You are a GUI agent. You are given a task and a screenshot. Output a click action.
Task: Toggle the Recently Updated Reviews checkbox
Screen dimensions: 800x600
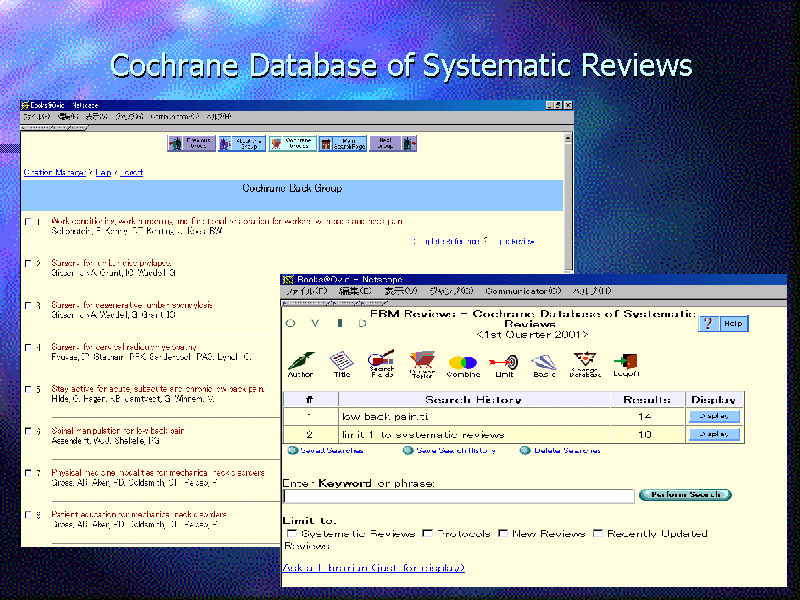point(598,534)
